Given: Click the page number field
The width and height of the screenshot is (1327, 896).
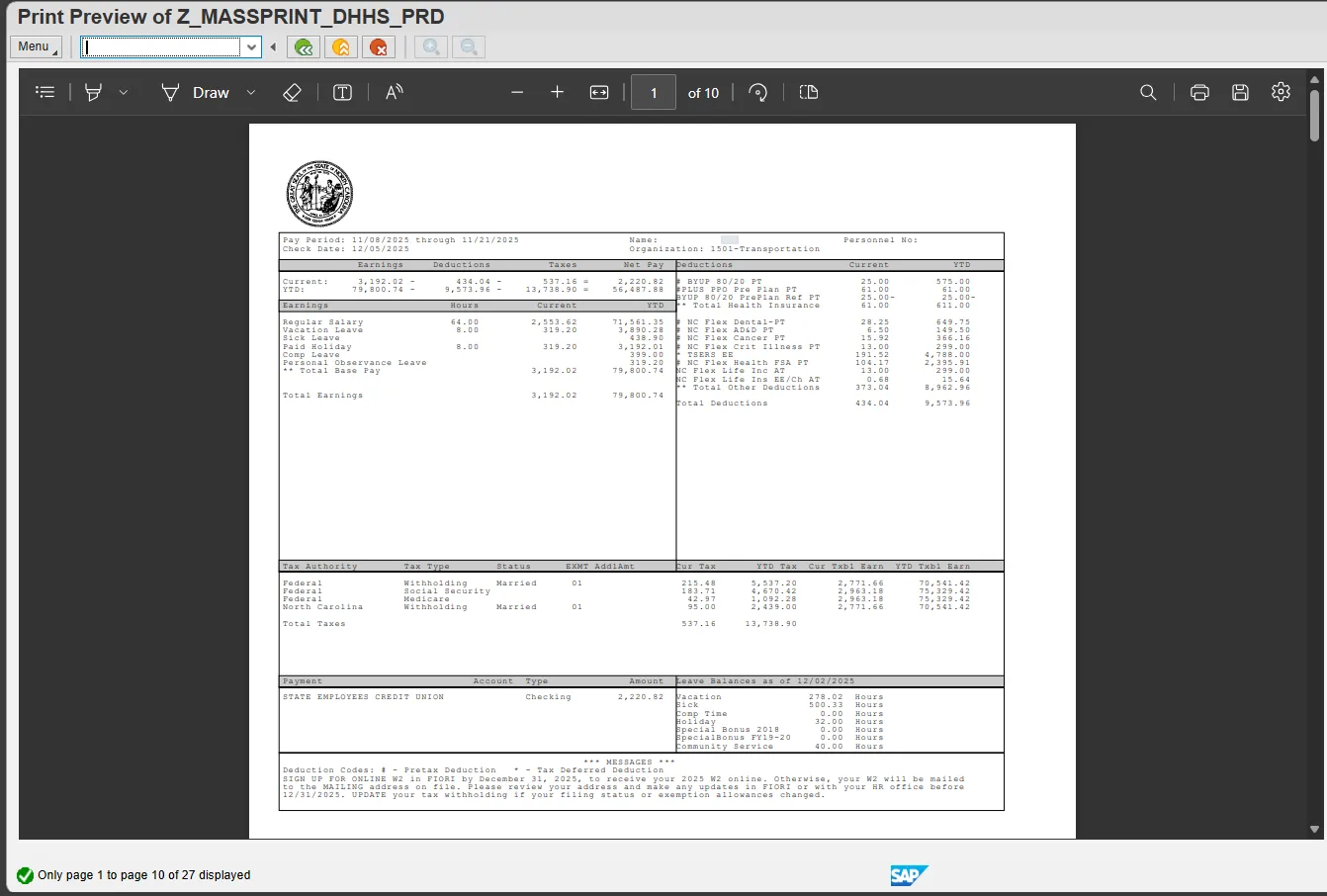Looking at the screenshot, I should pyautogui.click(x=654, y=92).
